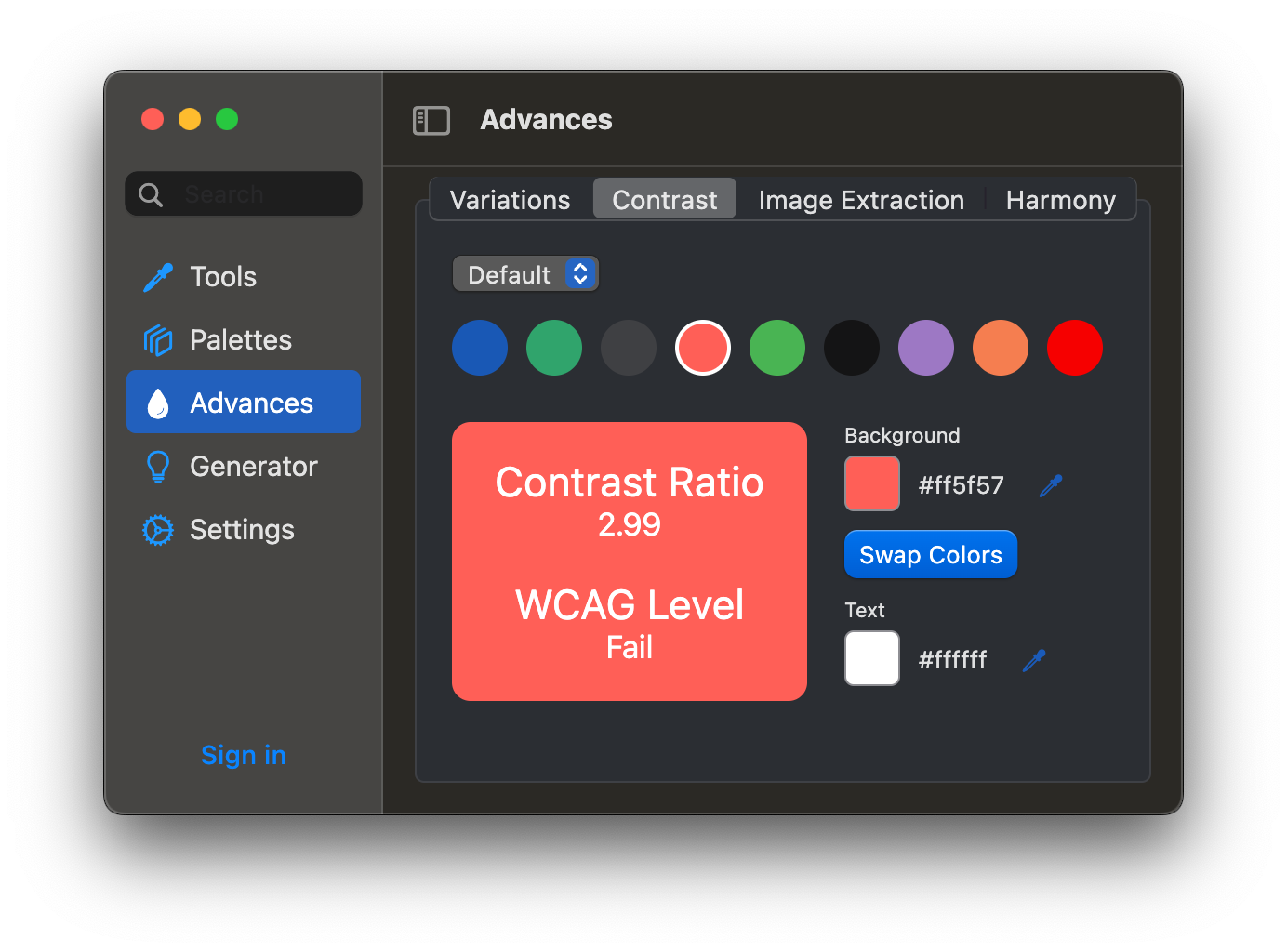This screenshot has height=952, width=1287.
Task: Open the Harmony tab
Action: click(x=1060, y=200)
